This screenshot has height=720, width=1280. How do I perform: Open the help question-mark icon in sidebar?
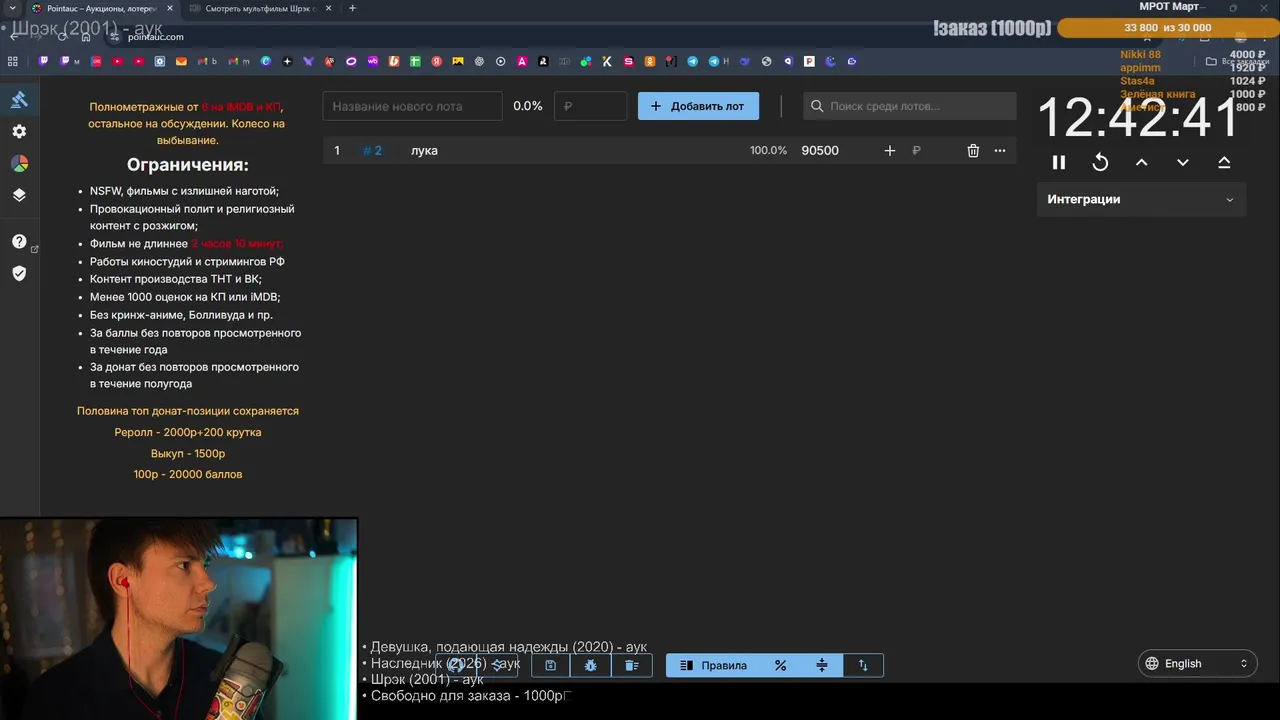[x=19, y=241]
